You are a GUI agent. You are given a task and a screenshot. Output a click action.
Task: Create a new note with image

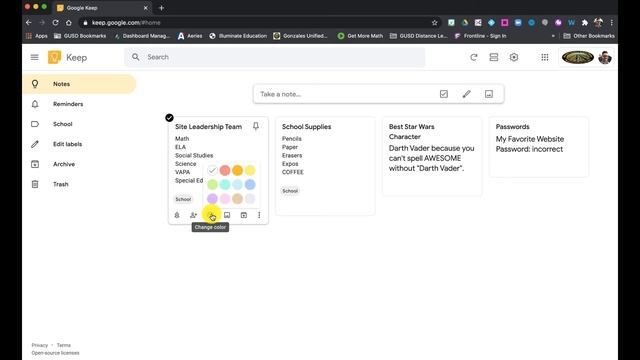click(x=489, y=94)
